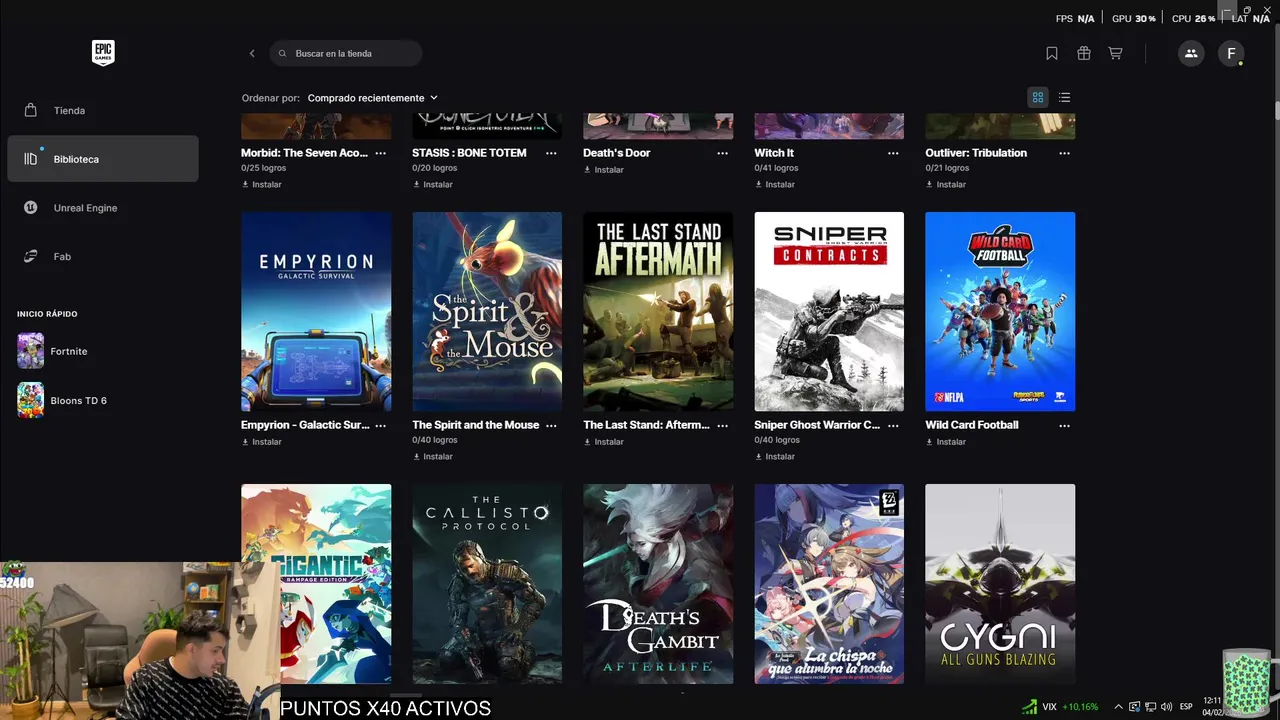
Task: Open the Unreal Engine section
Action: pyautogui.click(x=103, y=208)
